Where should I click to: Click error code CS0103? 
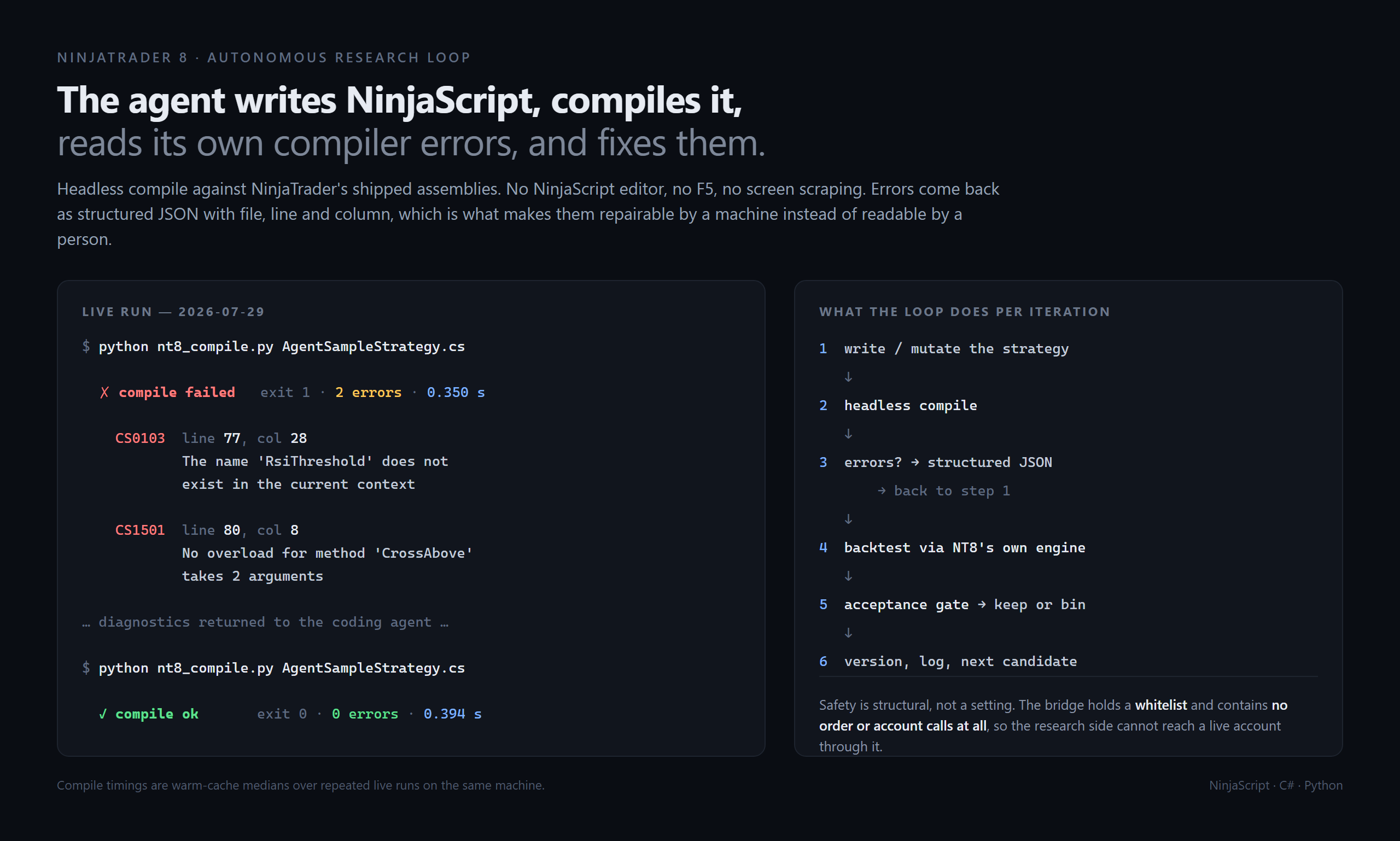[140, 439]
